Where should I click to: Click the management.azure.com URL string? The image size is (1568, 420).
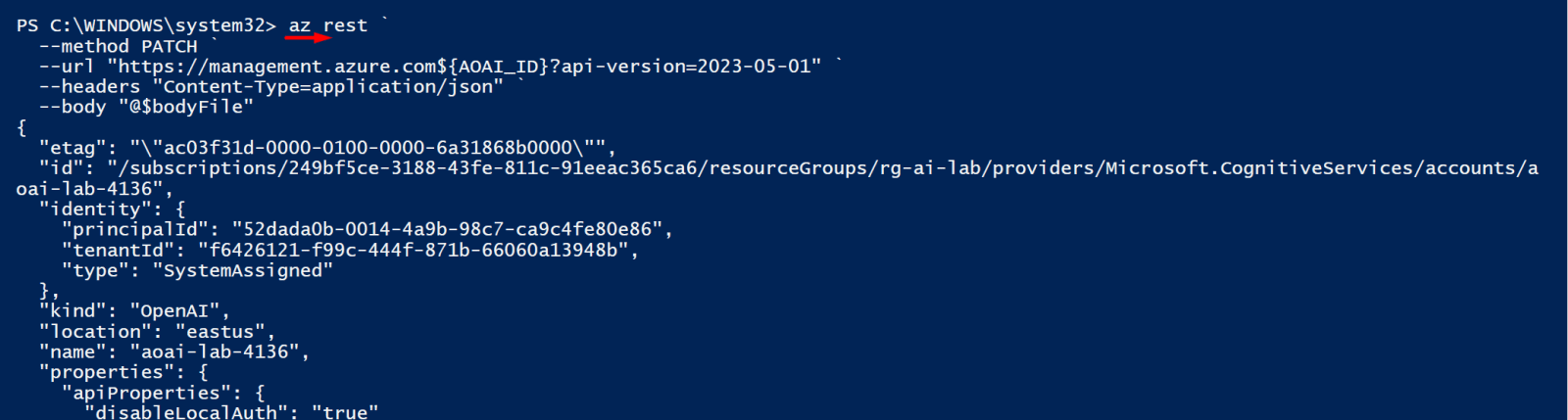[x=465, y=67]
